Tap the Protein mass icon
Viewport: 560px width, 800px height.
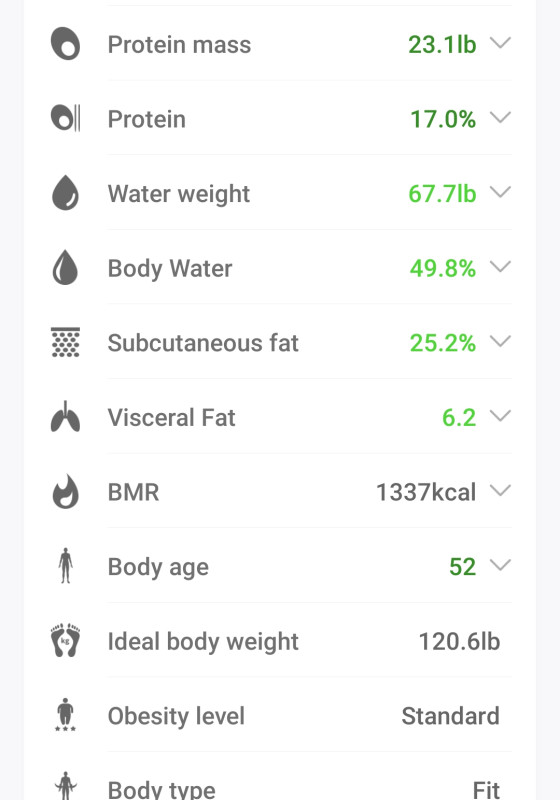coord(65,44)
